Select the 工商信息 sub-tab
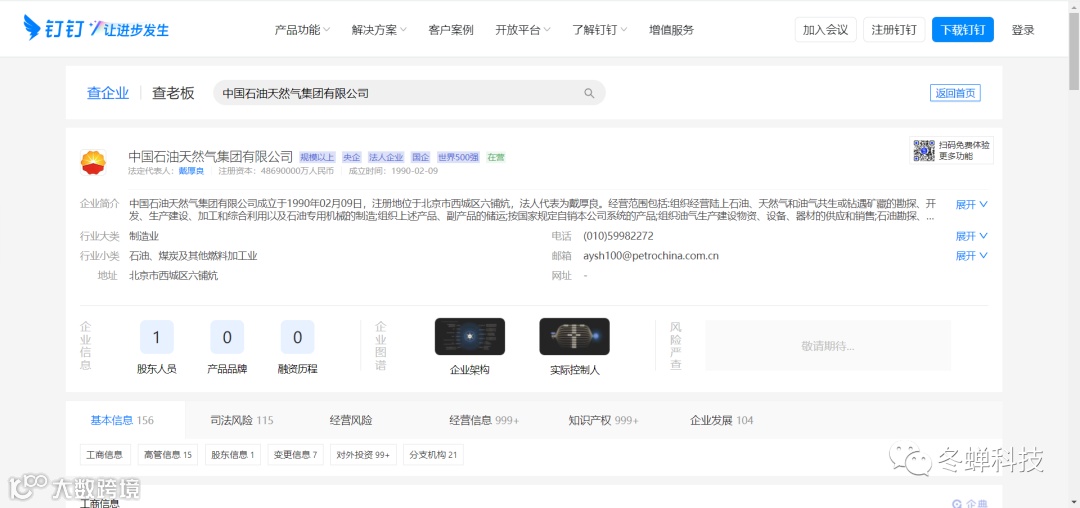The height and width of the screenshot is (508, 1080). tap(105, 454)
